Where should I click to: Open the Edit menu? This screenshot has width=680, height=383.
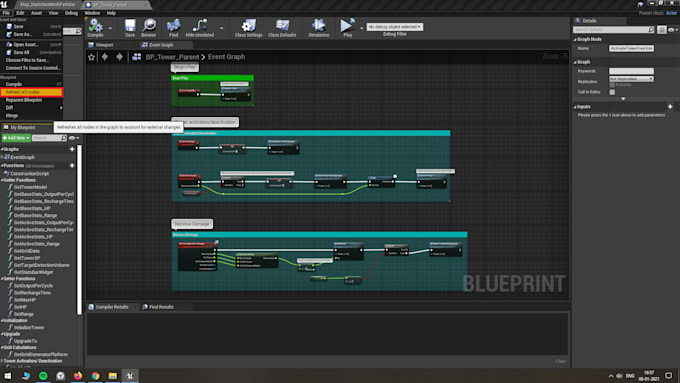click(20, 13)
